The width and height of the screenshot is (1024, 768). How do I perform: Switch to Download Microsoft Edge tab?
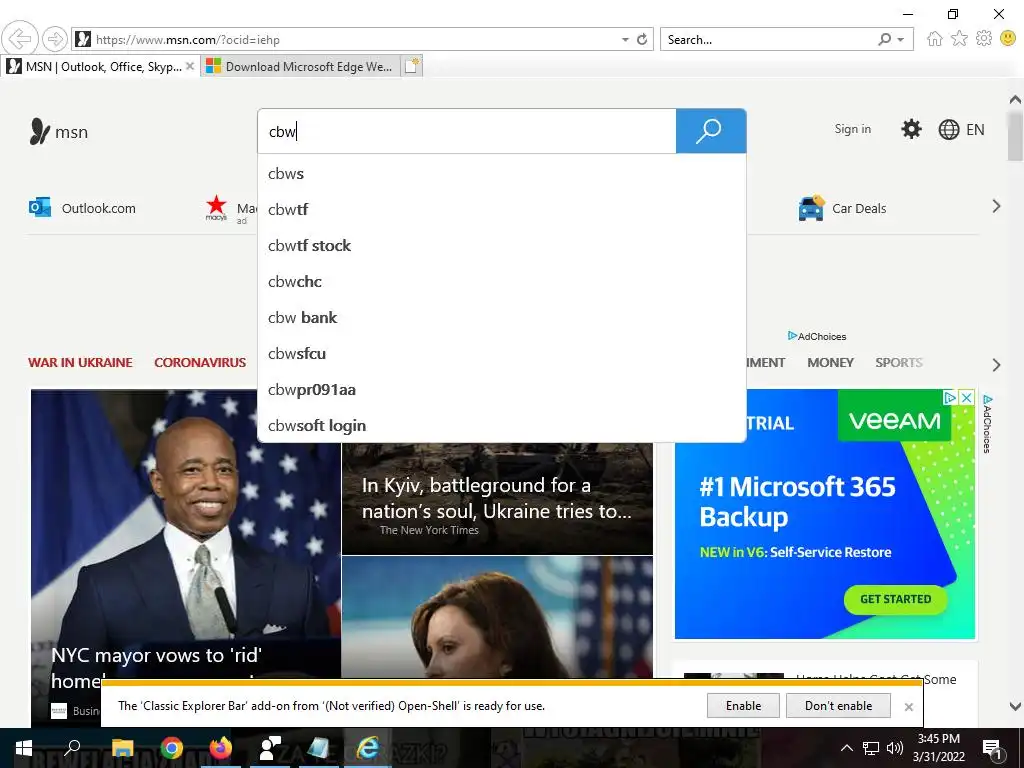(x=300, y=67)
